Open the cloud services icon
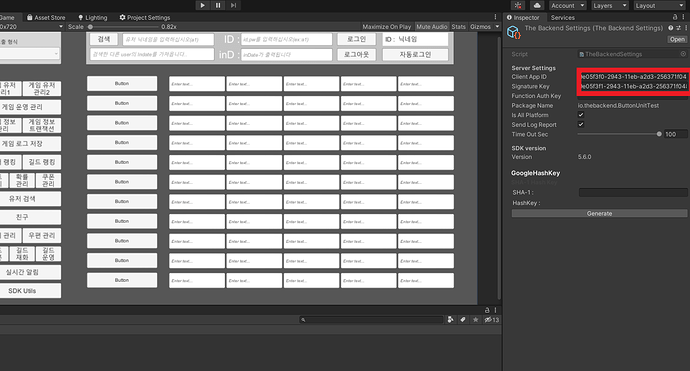 [537, 5]
